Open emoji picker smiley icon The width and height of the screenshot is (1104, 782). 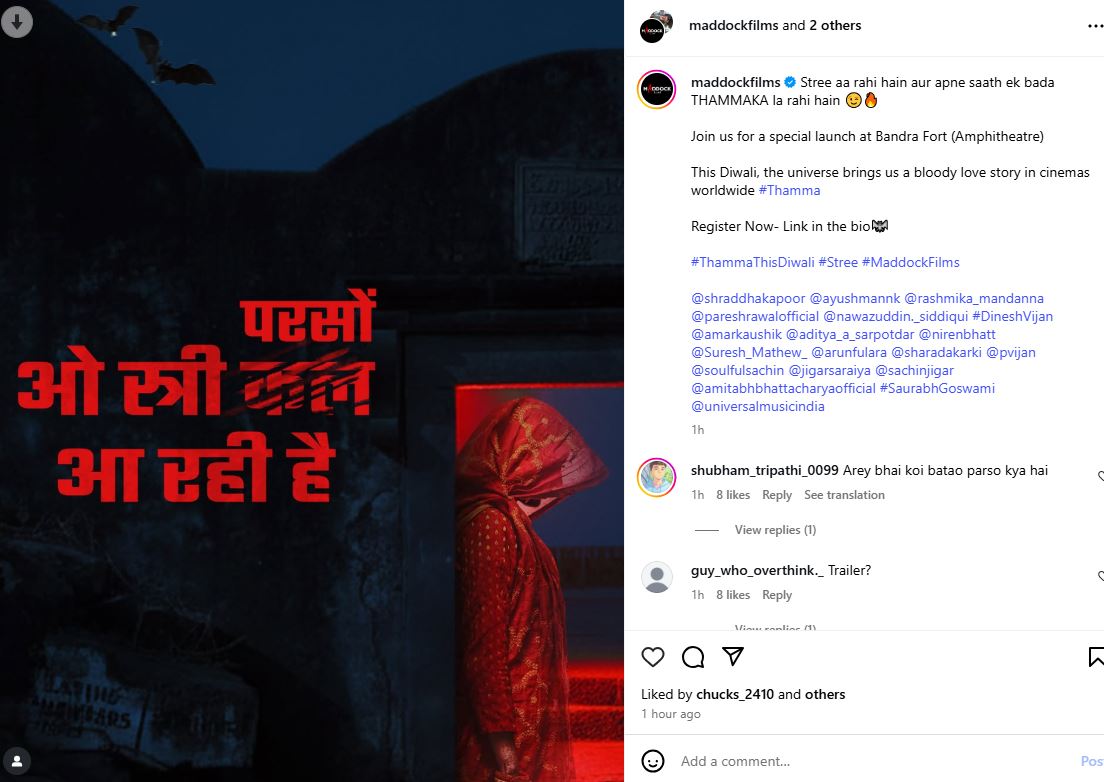(653, 761)
